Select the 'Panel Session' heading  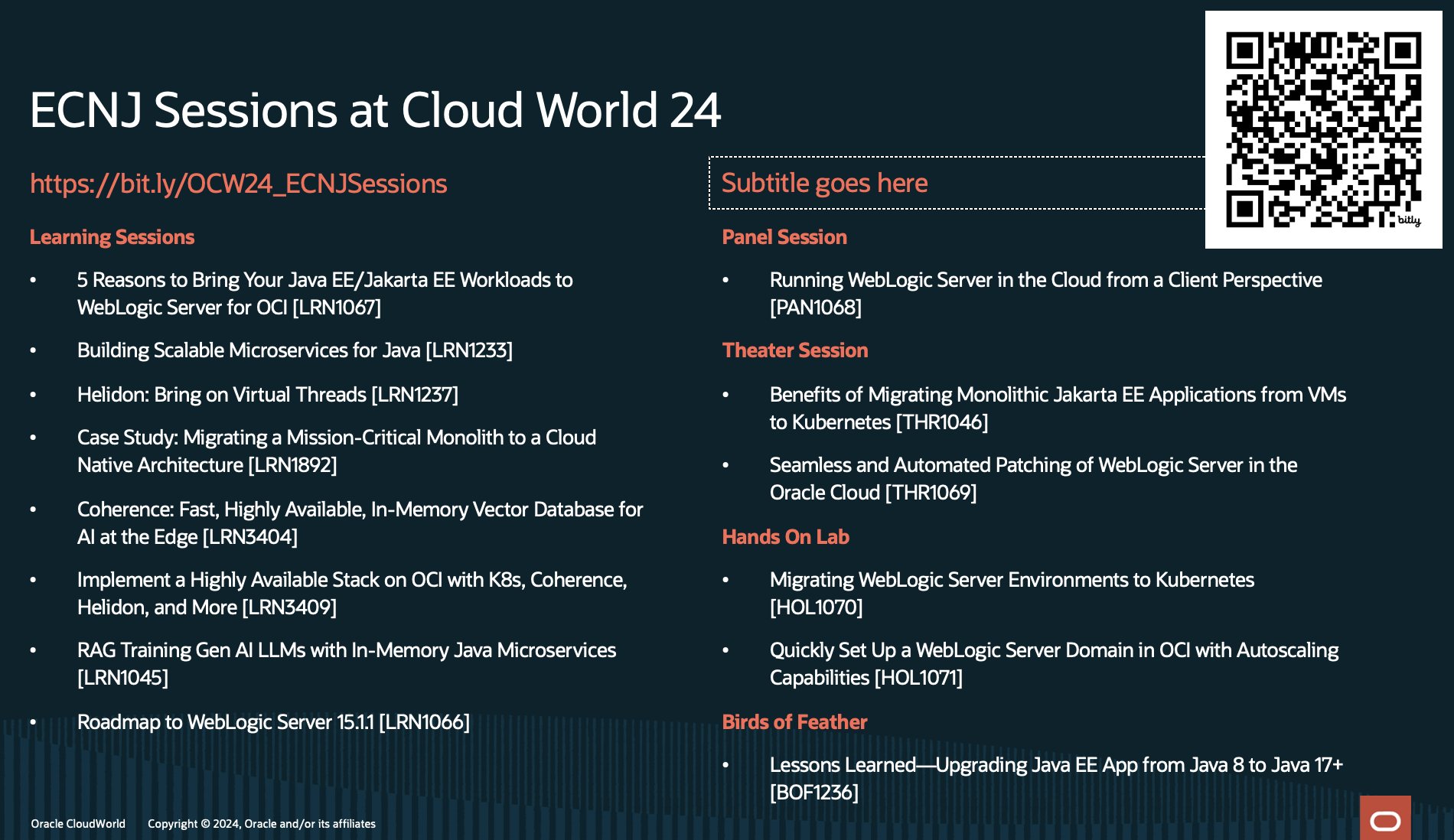(x=784, y=237)
